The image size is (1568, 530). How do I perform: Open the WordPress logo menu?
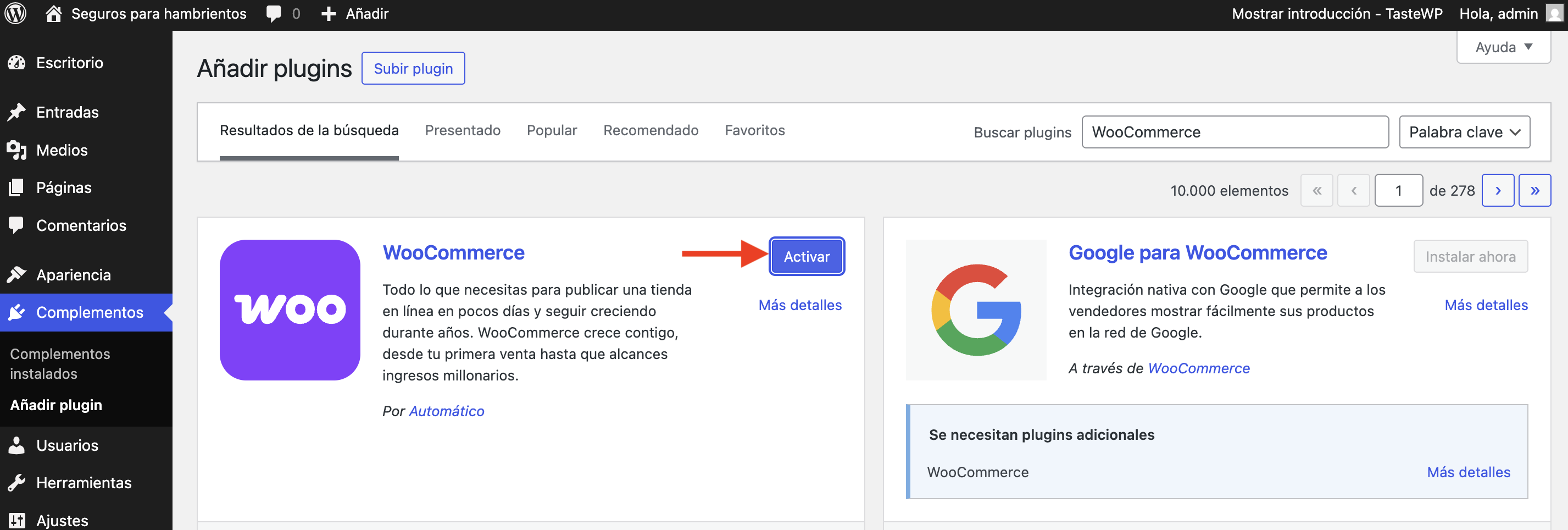(15, 13)
